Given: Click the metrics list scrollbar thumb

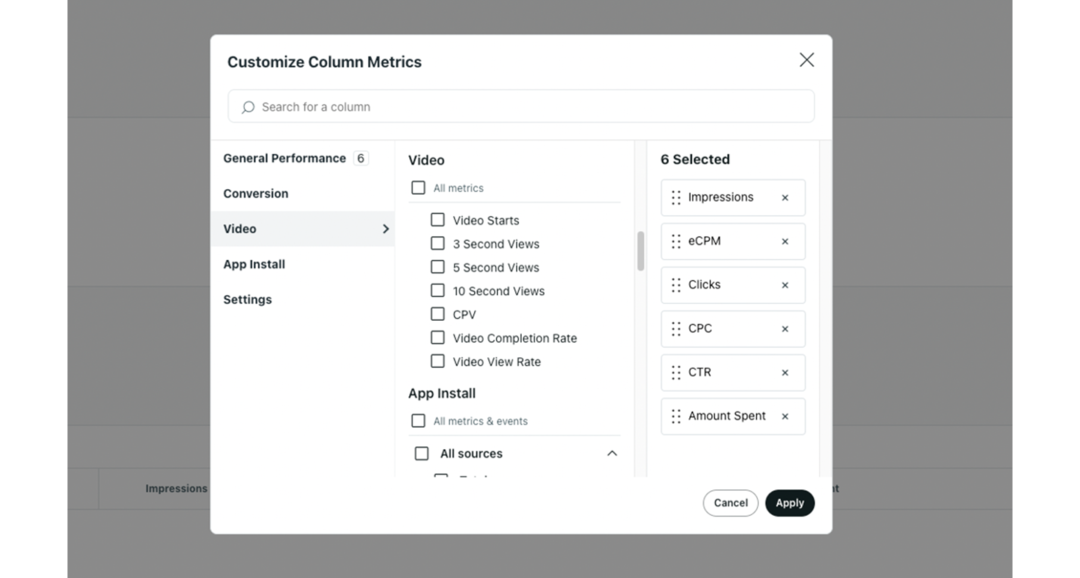Looking at the screenshot, I should click(640, 251).
